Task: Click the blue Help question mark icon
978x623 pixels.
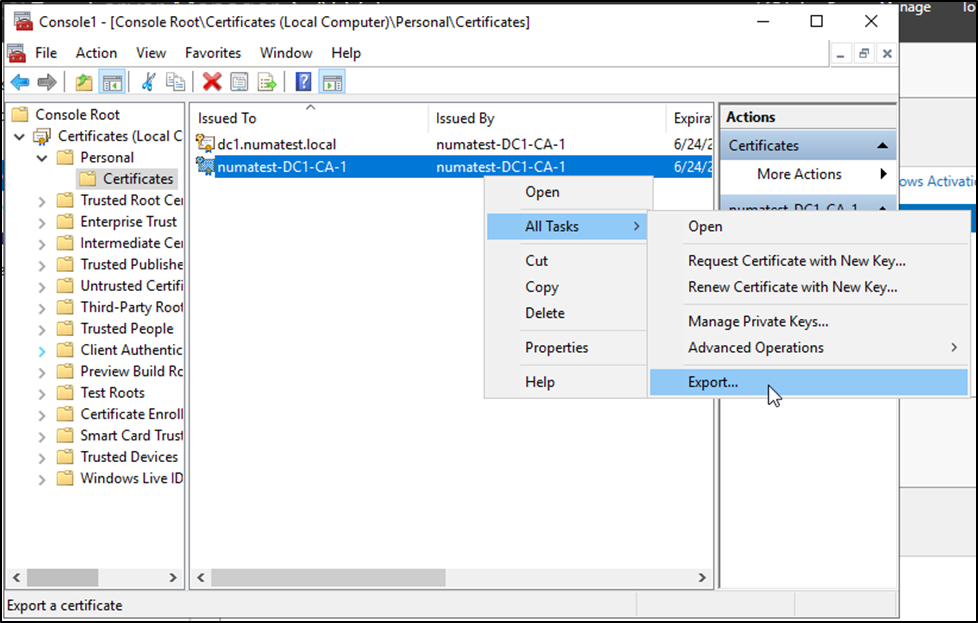Action: point(304,82)
